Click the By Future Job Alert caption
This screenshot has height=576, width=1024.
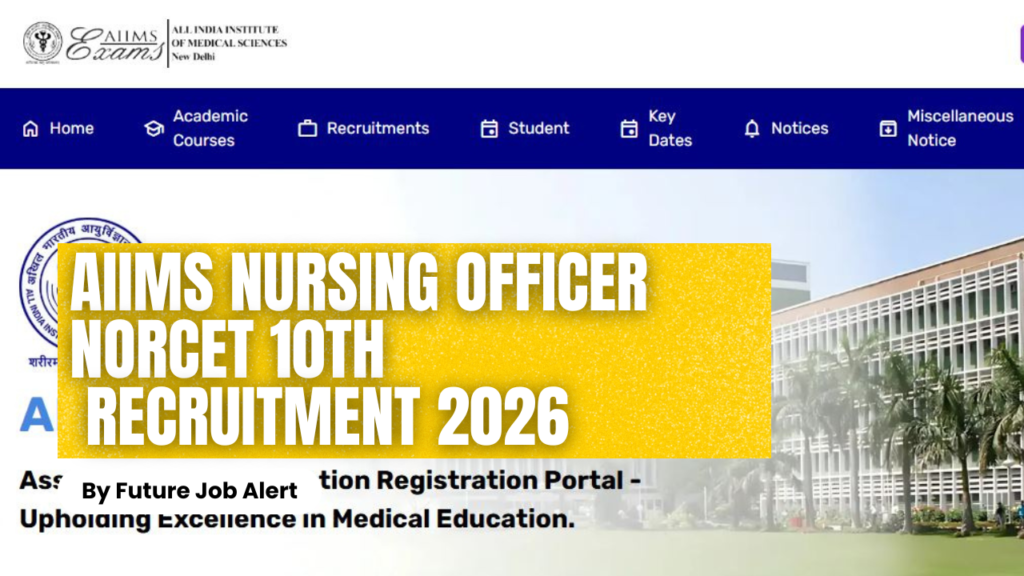click(189, 490)
